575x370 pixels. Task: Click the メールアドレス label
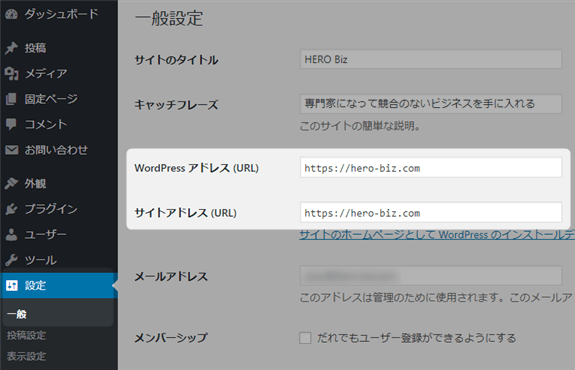[x=171, y=276]
